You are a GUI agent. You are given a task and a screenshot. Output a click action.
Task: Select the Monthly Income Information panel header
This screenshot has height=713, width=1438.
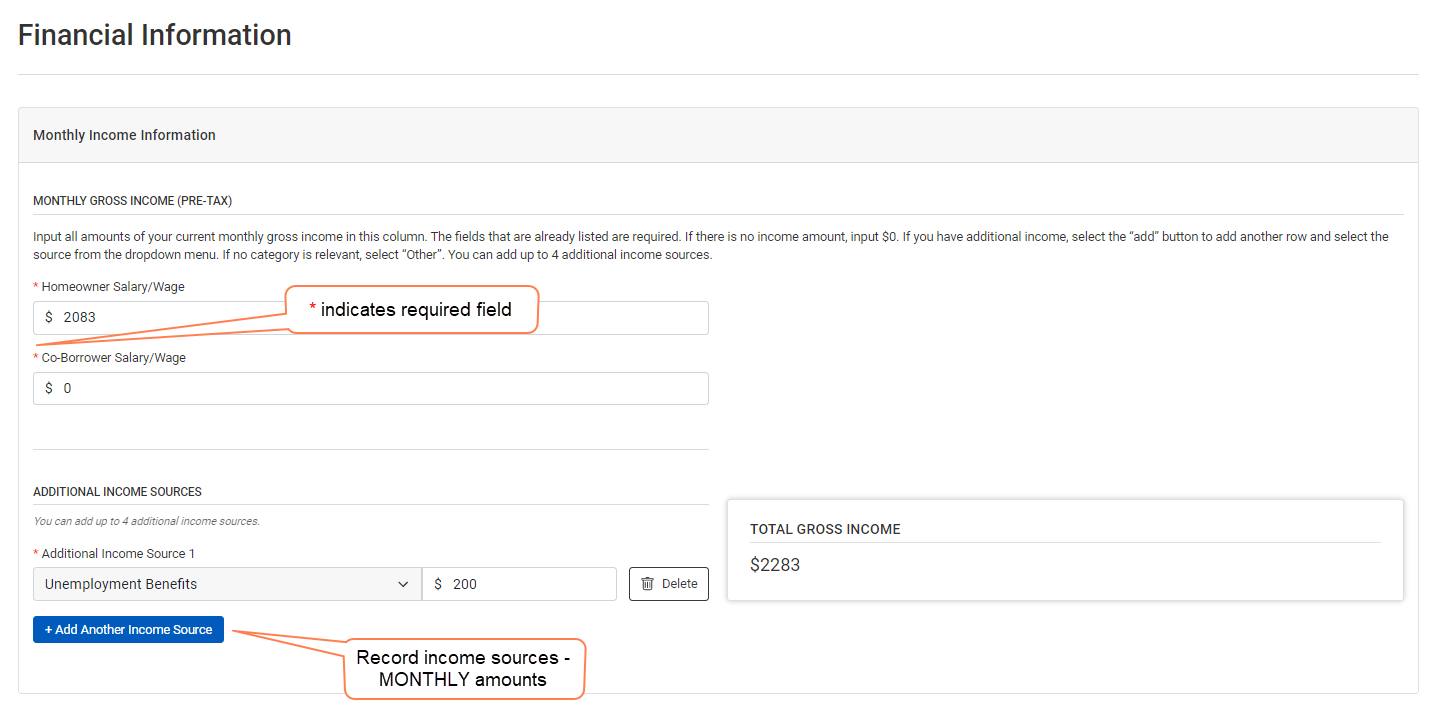[125, 135]
